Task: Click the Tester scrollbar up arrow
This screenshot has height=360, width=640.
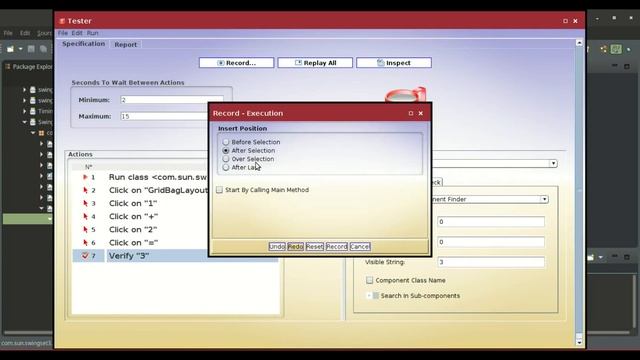Action: click(x=579, y=43)
